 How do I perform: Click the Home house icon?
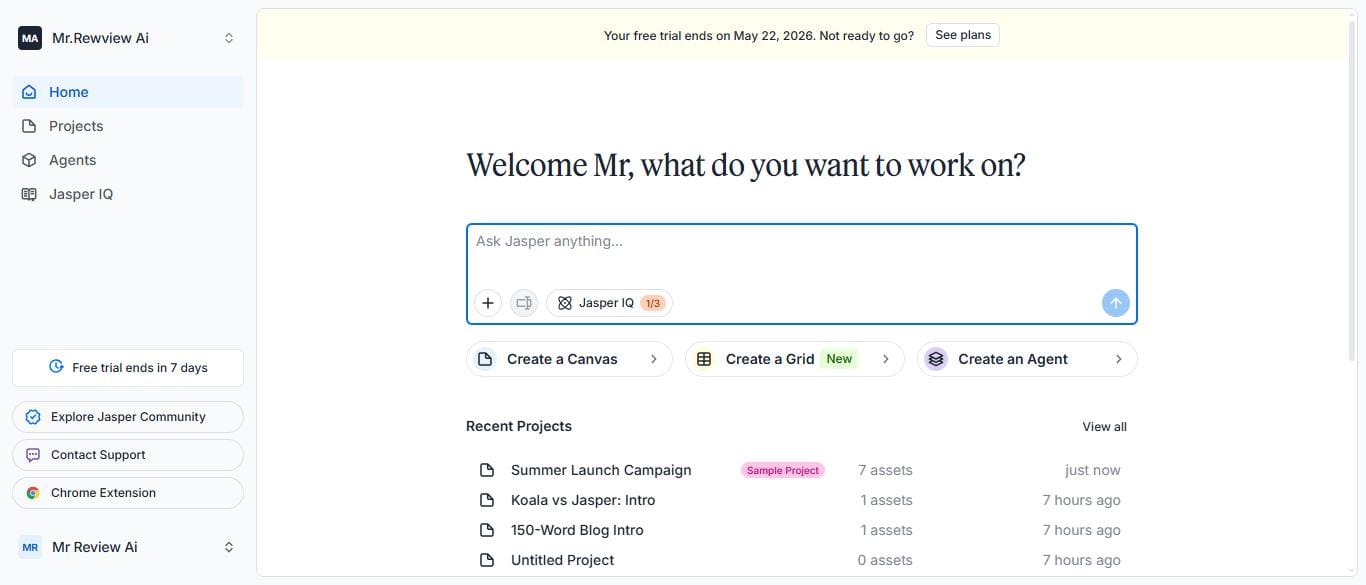29,92
